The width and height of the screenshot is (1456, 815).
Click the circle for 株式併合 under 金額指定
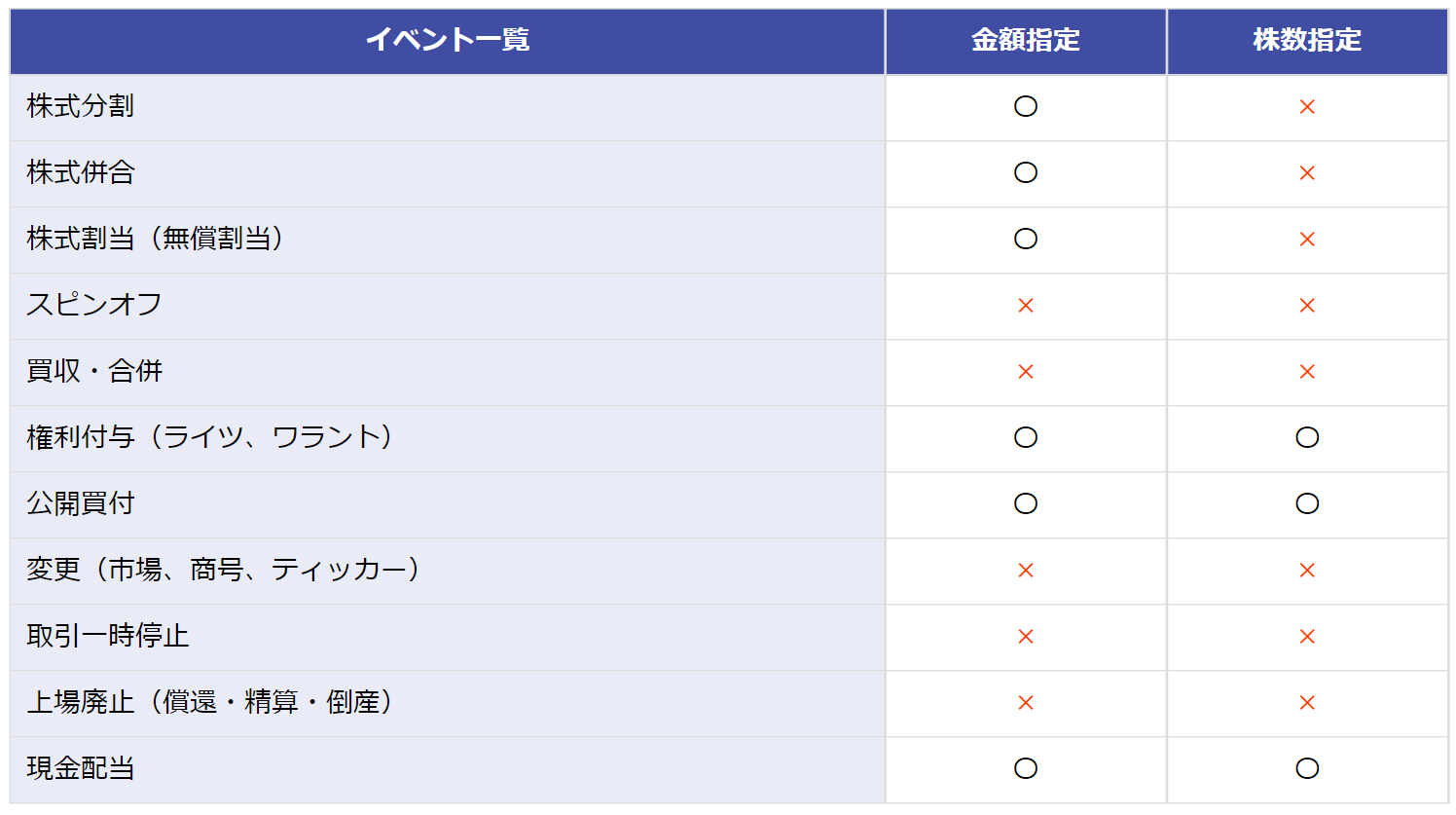pyautogui.click(x=1026, y=172)
